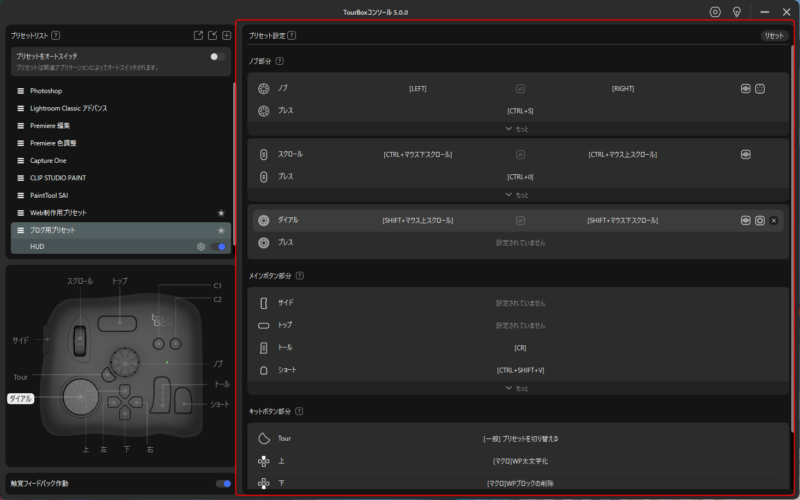Image resolution: width=800 pixels, height=500 pixels.
Task: Click the D-pad icon of the 上 row
Action: tap(263, 461)
